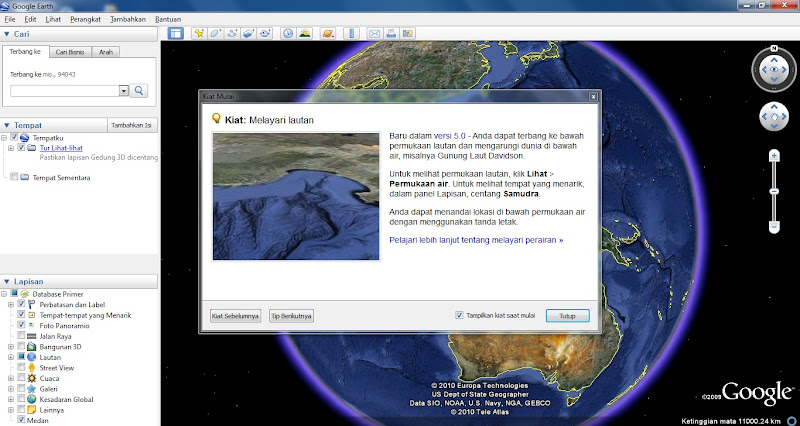Toggle the sidebar panel toolbar button
The image size is (800, 426).
click(176, 34)
